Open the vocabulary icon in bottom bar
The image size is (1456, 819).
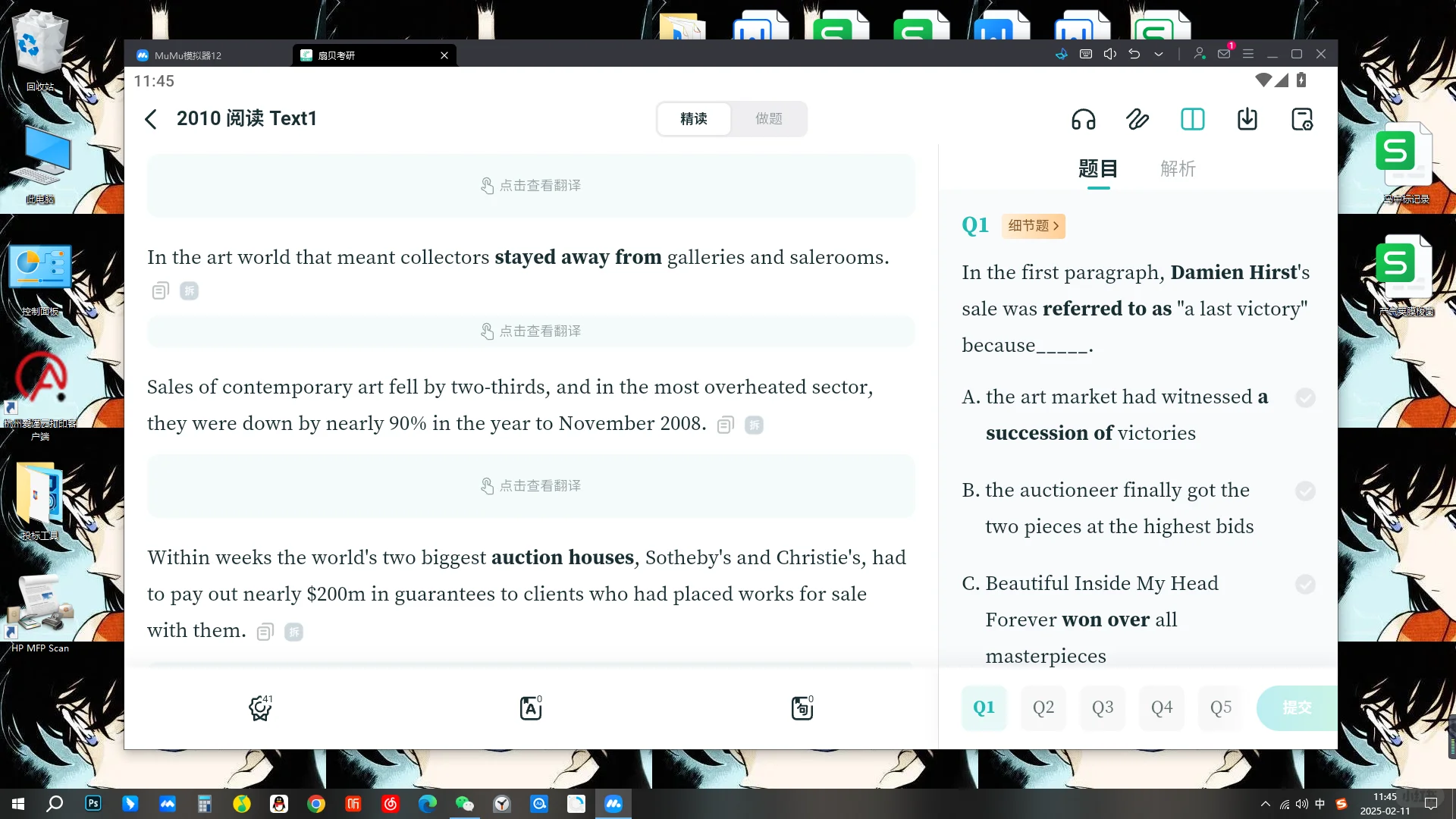point(530,708)
